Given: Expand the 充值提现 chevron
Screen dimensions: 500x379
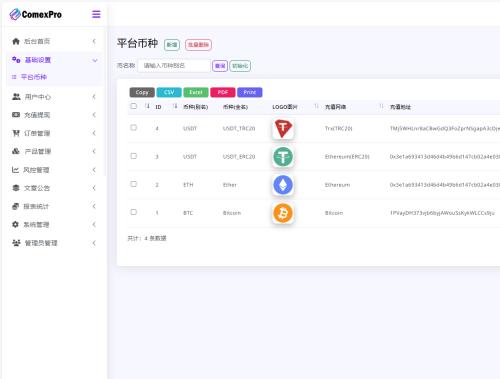Looking at the screenshot, I should 94,115.
